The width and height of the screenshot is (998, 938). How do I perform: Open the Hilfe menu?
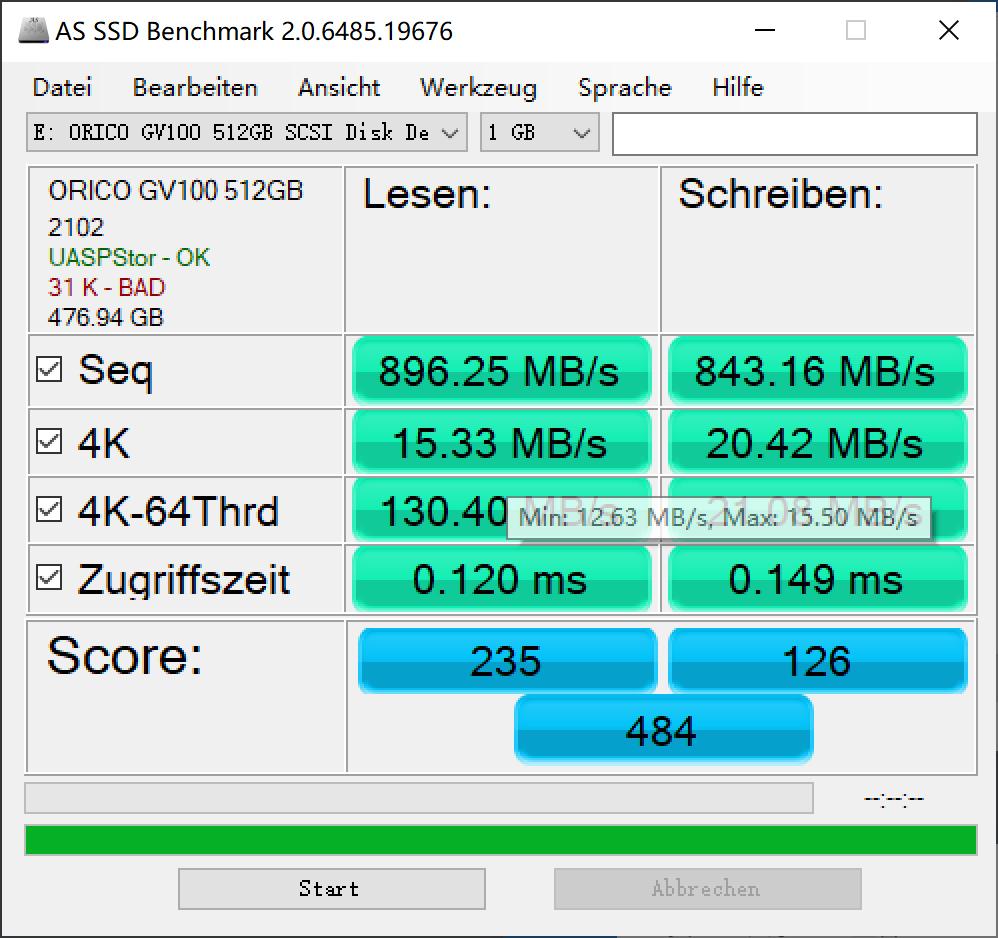(x=738, y=87)
